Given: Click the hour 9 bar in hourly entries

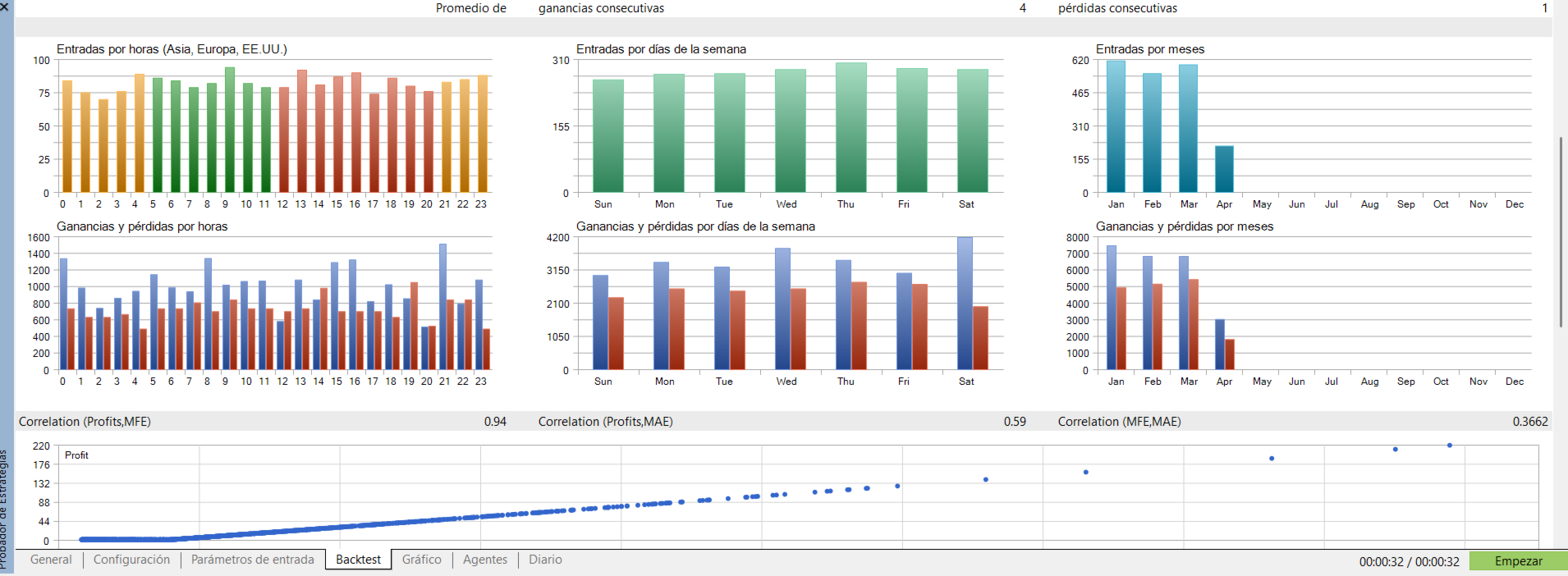Looking at the screenshot, I should [x=230, y=130].
